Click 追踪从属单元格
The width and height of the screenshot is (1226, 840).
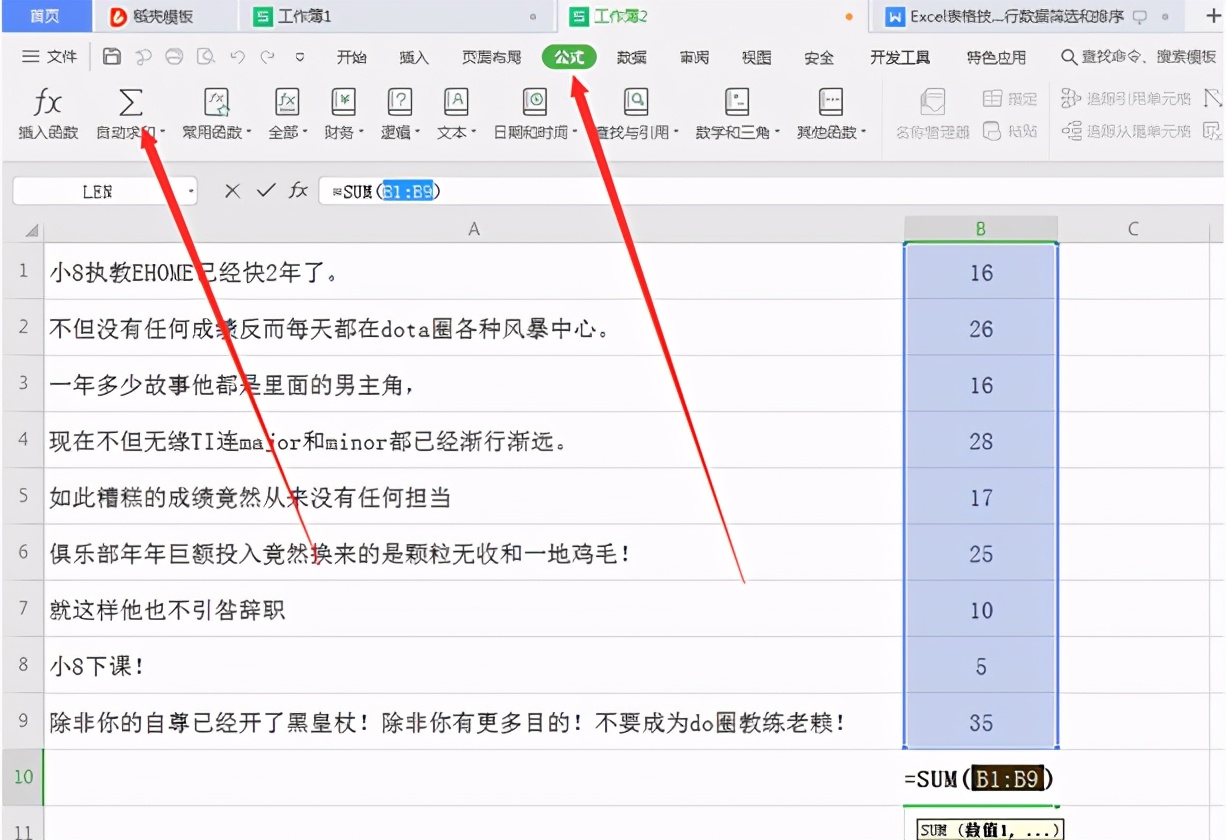click(x=1126, y=131)
